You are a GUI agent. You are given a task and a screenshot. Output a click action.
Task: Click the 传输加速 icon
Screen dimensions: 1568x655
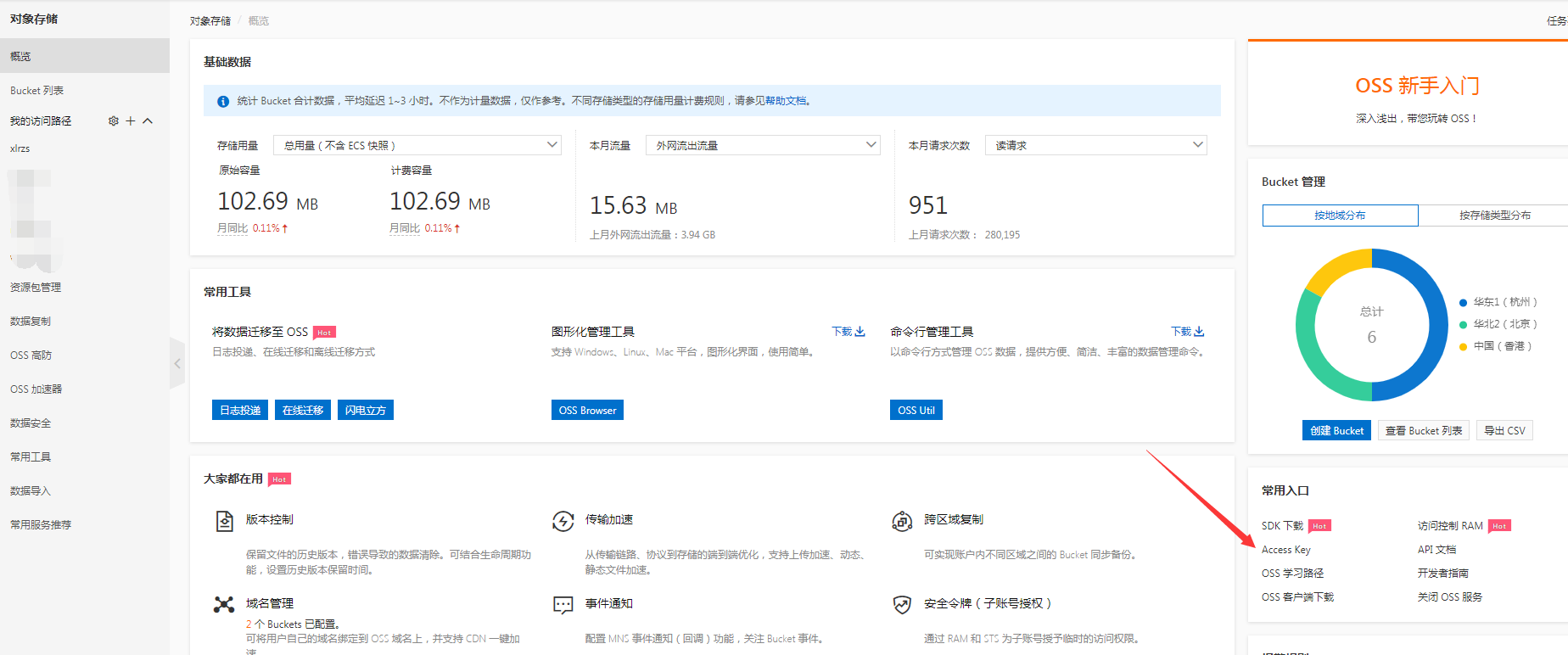pos(563,521)
